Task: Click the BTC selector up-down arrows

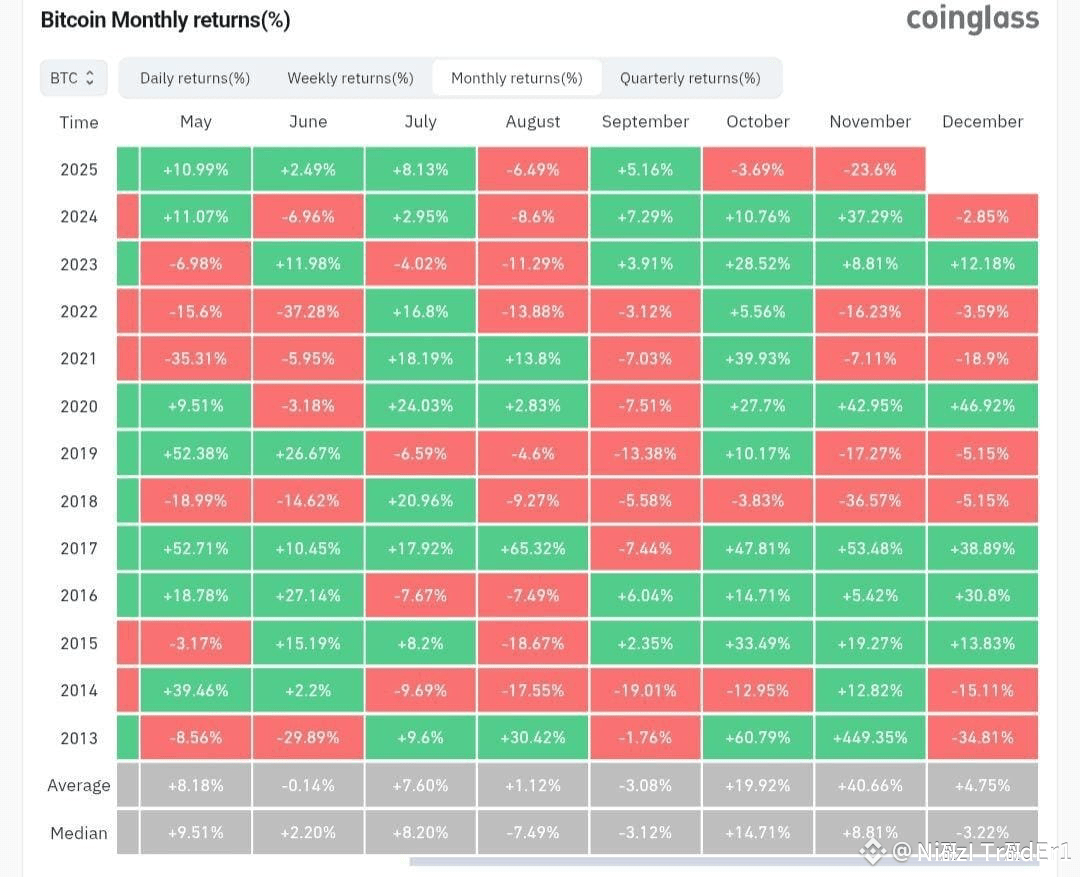Action: (x=90, y=78)
